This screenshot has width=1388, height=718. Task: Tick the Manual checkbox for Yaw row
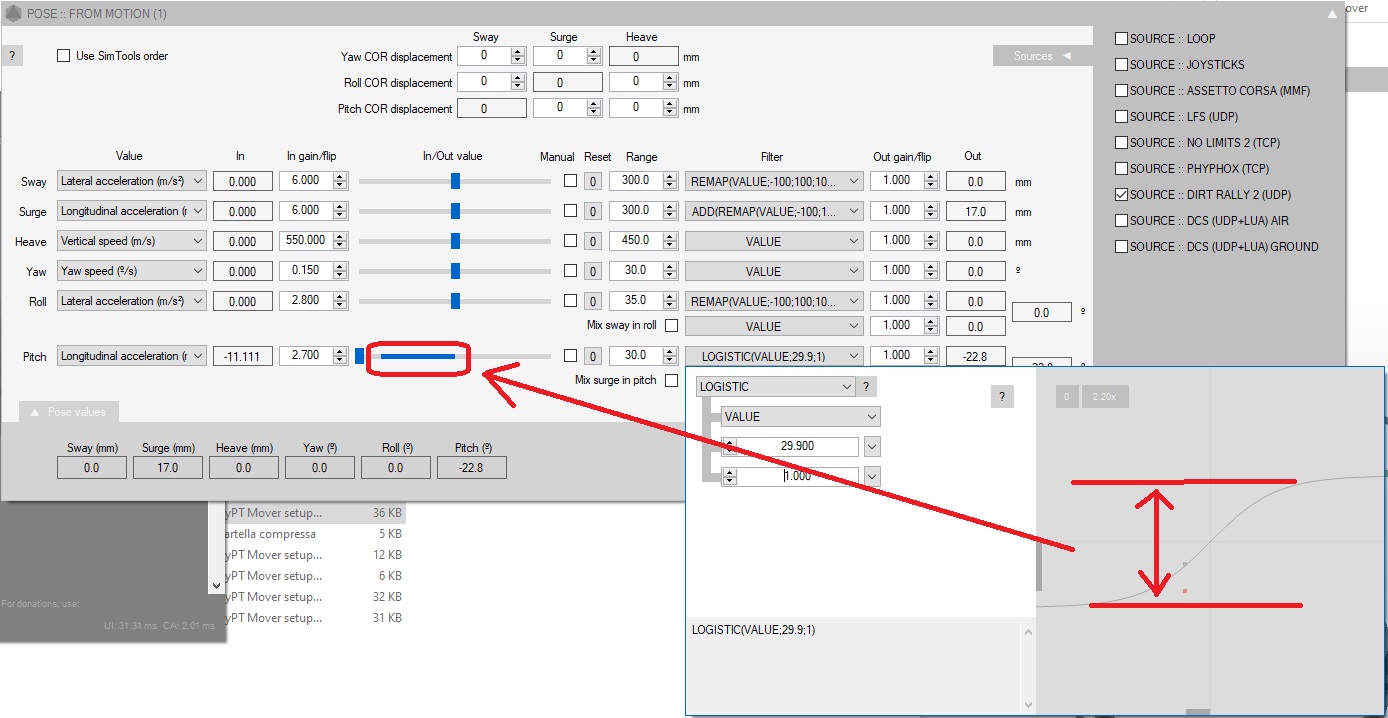(x=570, y=271)
